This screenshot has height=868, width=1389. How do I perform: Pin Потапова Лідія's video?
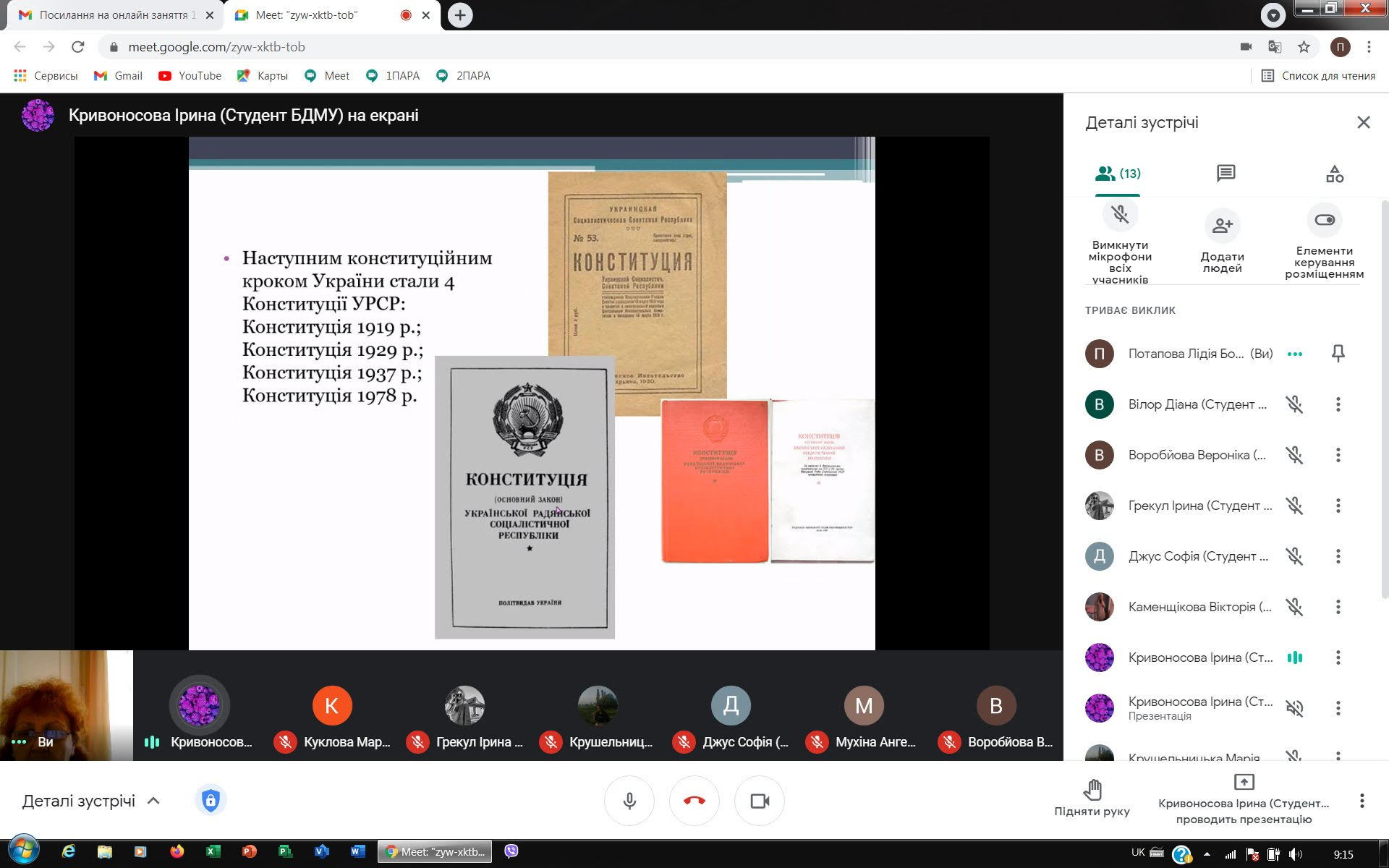[1338, 354]
